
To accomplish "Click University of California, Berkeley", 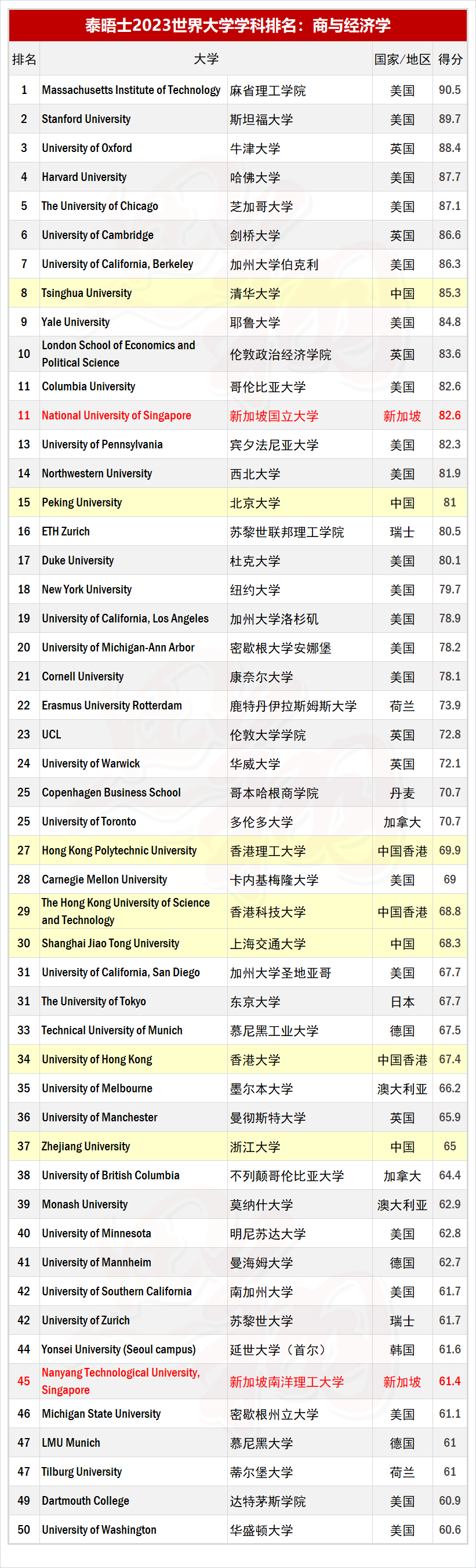I will pyautogui.click(x=118, y=264).
